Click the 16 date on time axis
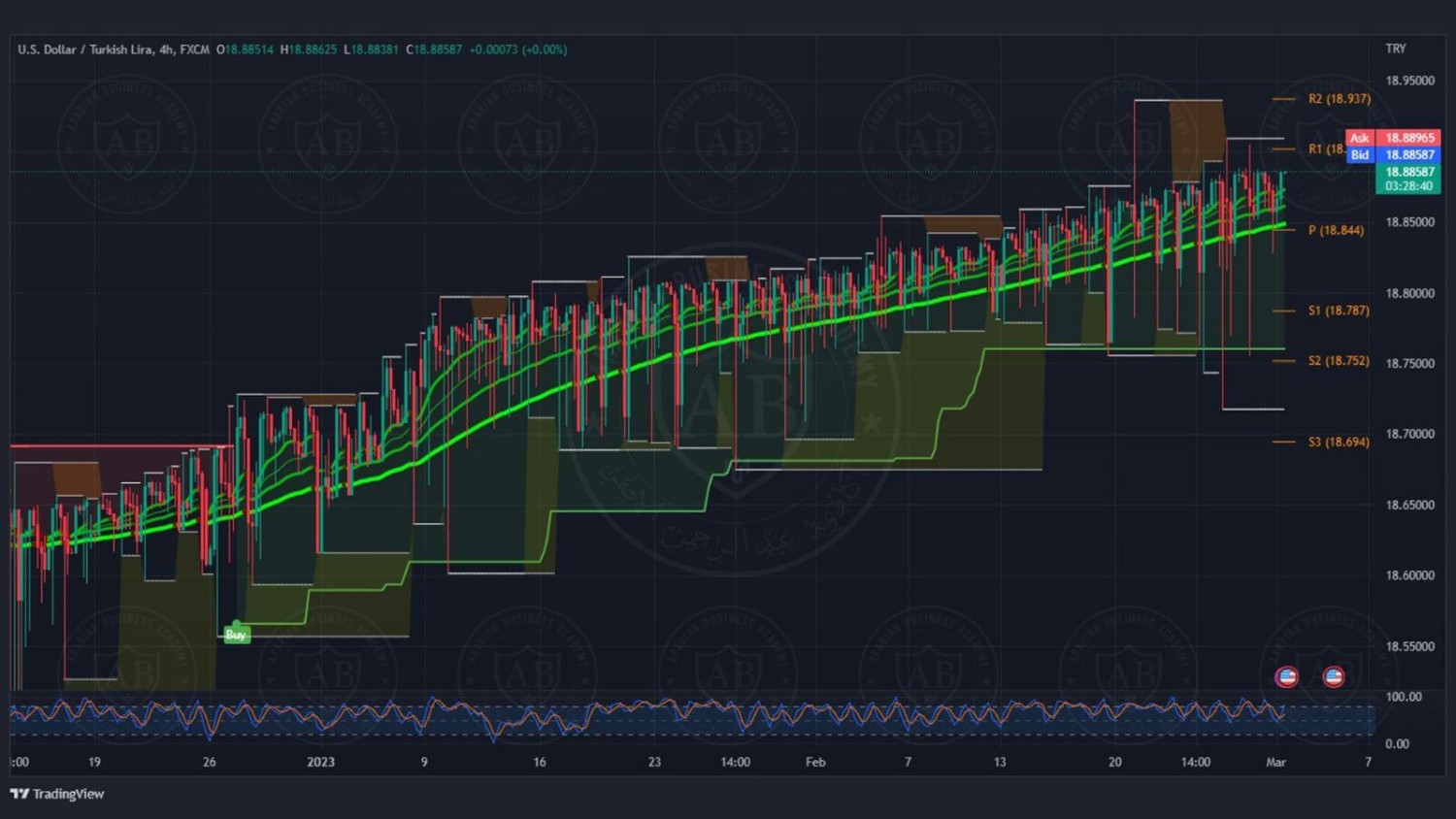 click(540, 762)
